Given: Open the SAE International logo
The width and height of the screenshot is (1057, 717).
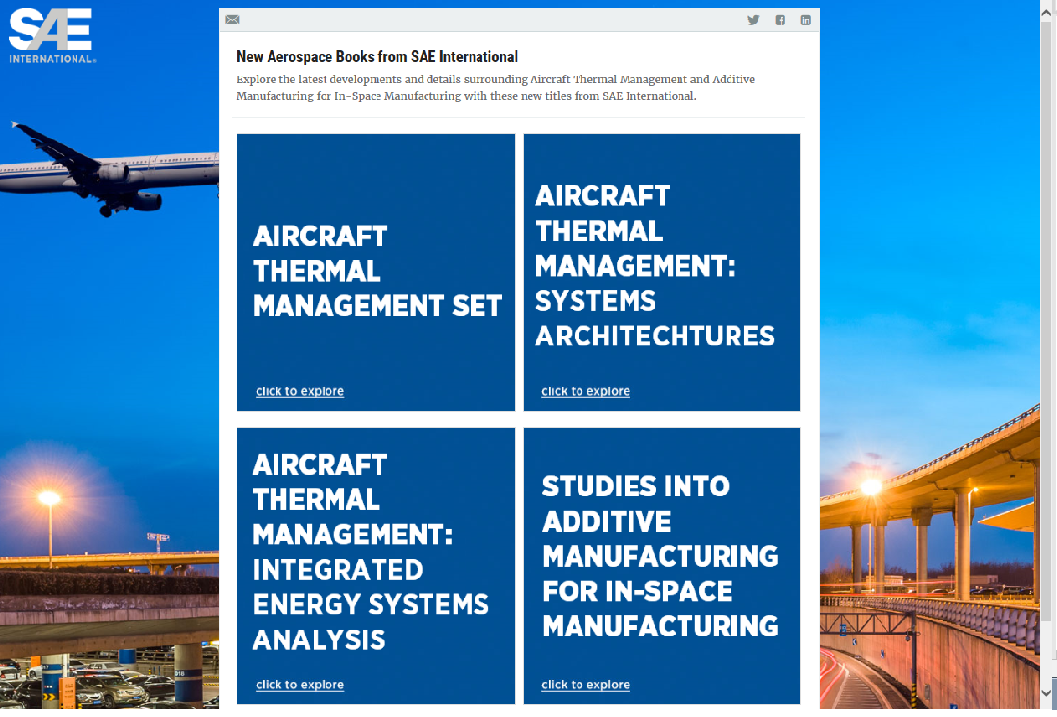Looking at the screenshot, I should click(x=51, y=36).
